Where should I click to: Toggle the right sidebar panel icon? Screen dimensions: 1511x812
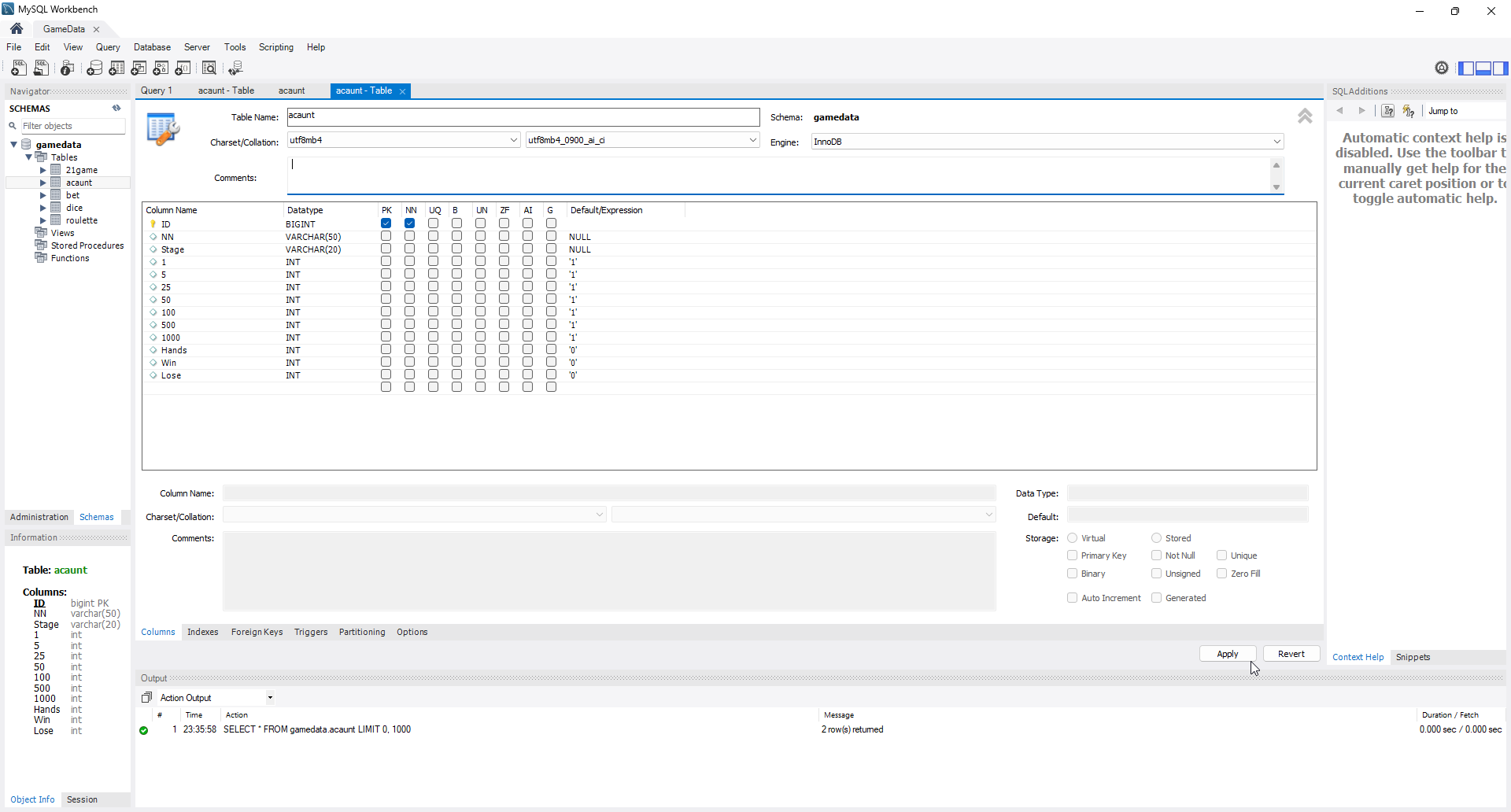(1501, 68)
